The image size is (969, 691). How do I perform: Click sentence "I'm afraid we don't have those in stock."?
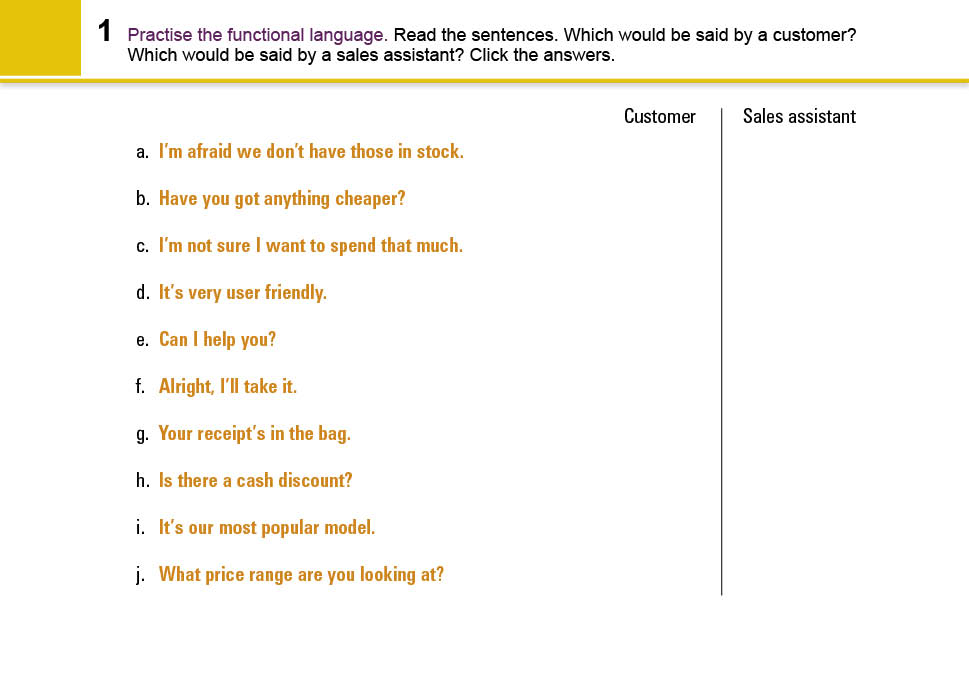pos(311,152)
